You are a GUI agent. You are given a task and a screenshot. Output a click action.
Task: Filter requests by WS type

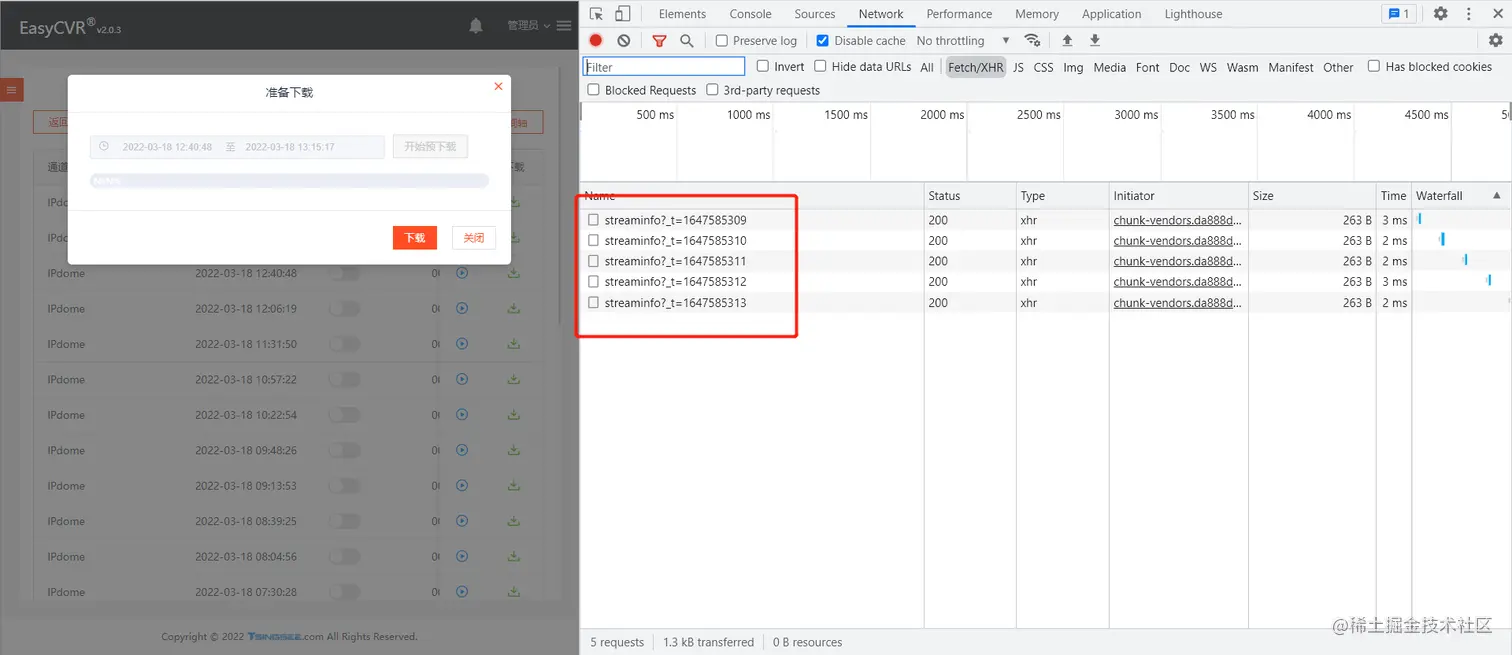(x=1208, y=67)
